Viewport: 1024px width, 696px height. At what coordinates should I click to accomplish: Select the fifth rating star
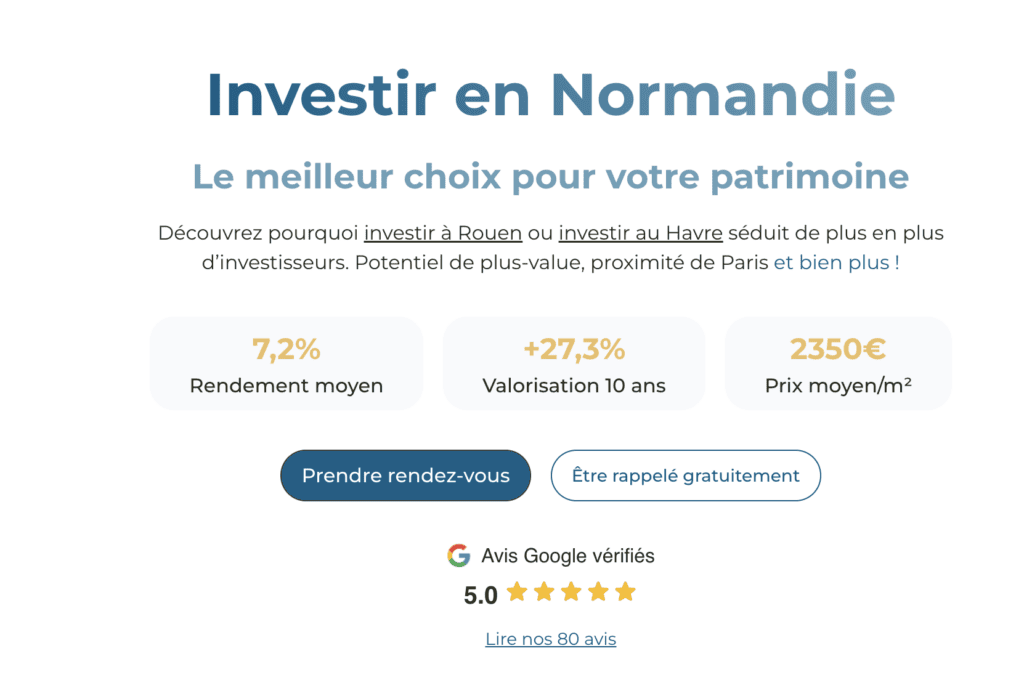coord(623,591)
